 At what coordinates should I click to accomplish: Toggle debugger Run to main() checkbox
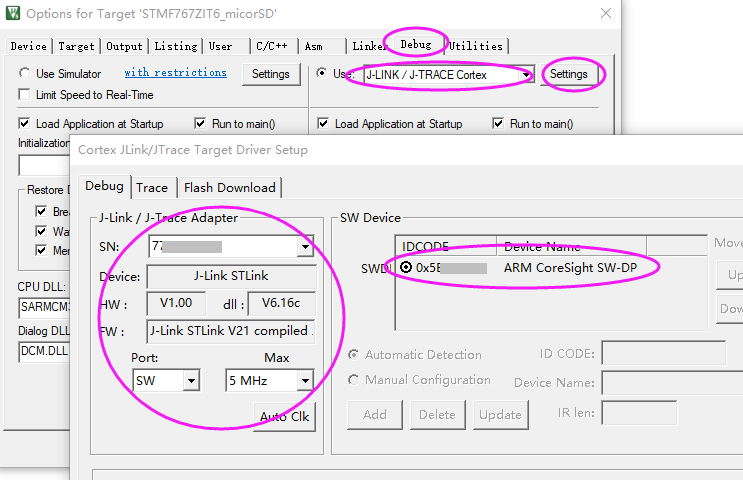pyautogui.click(x=498, y=123)
